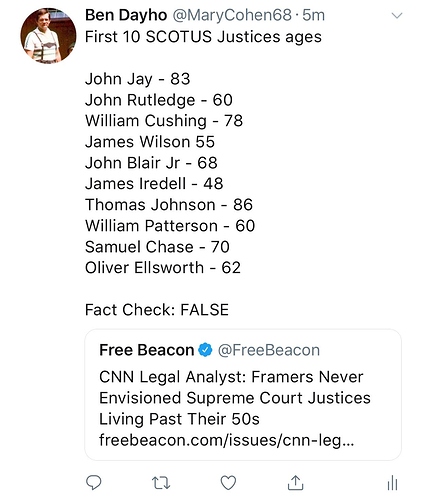Select the 'John Jay - 83' line
The height and width of the screenshot is (500, 422).
tap(138, 79)
